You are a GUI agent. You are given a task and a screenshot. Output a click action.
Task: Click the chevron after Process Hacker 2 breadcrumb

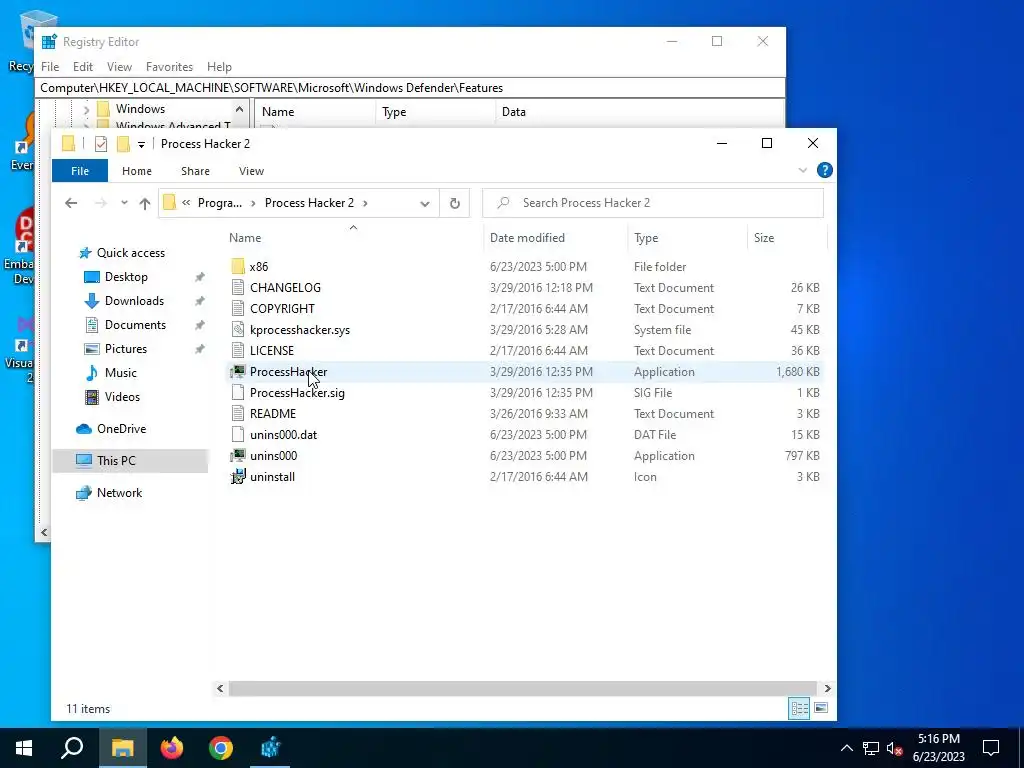coord(365,203)
